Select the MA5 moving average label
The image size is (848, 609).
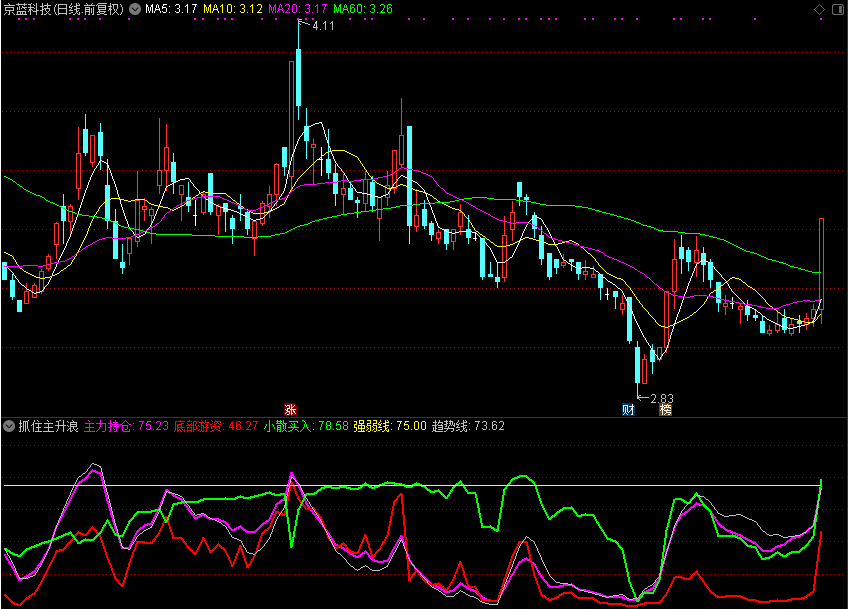pos(171,9)
